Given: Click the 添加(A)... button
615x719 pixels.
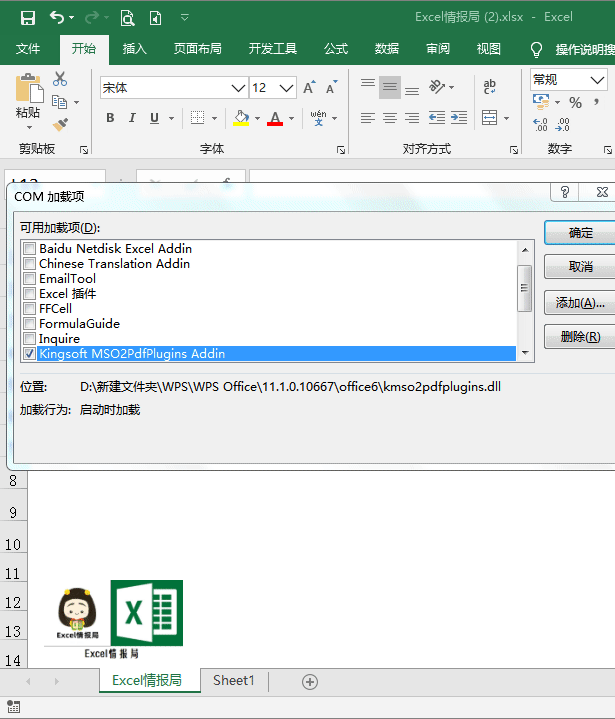Looking at the screenshot, I should (x=579, y=302).
